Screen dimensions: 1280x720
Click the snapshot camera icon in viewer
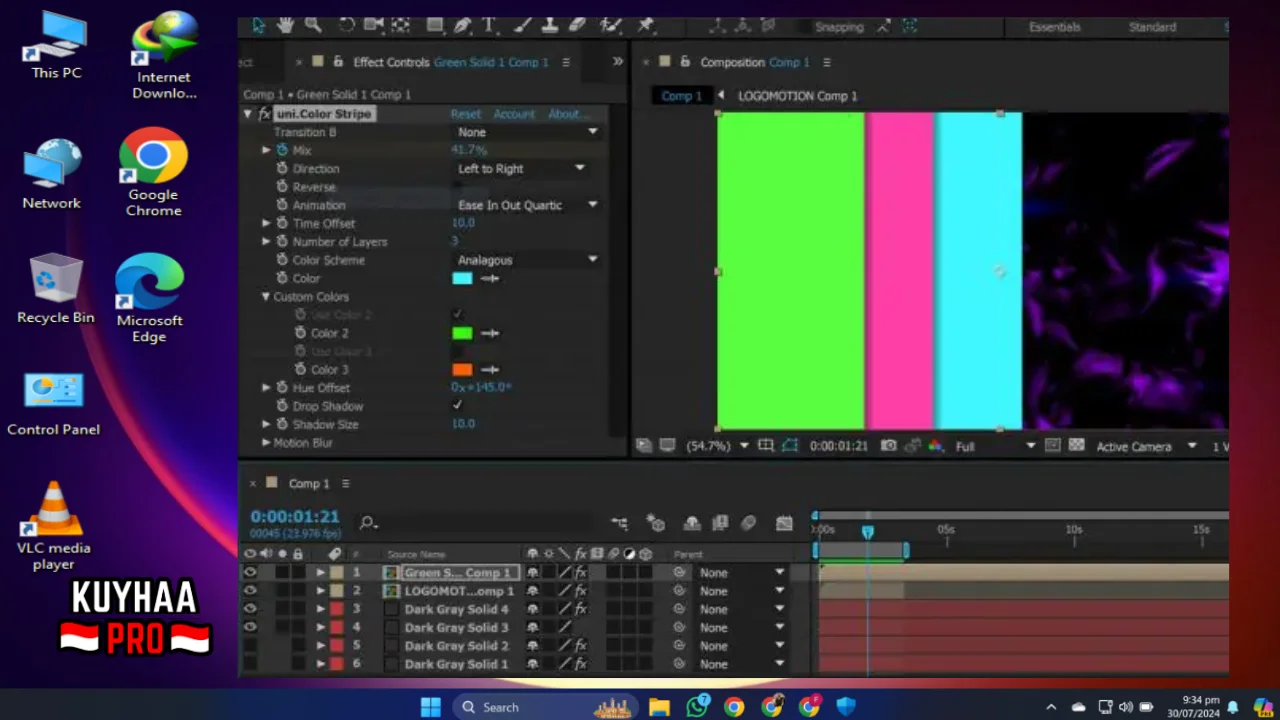click(x=888, y=446)
